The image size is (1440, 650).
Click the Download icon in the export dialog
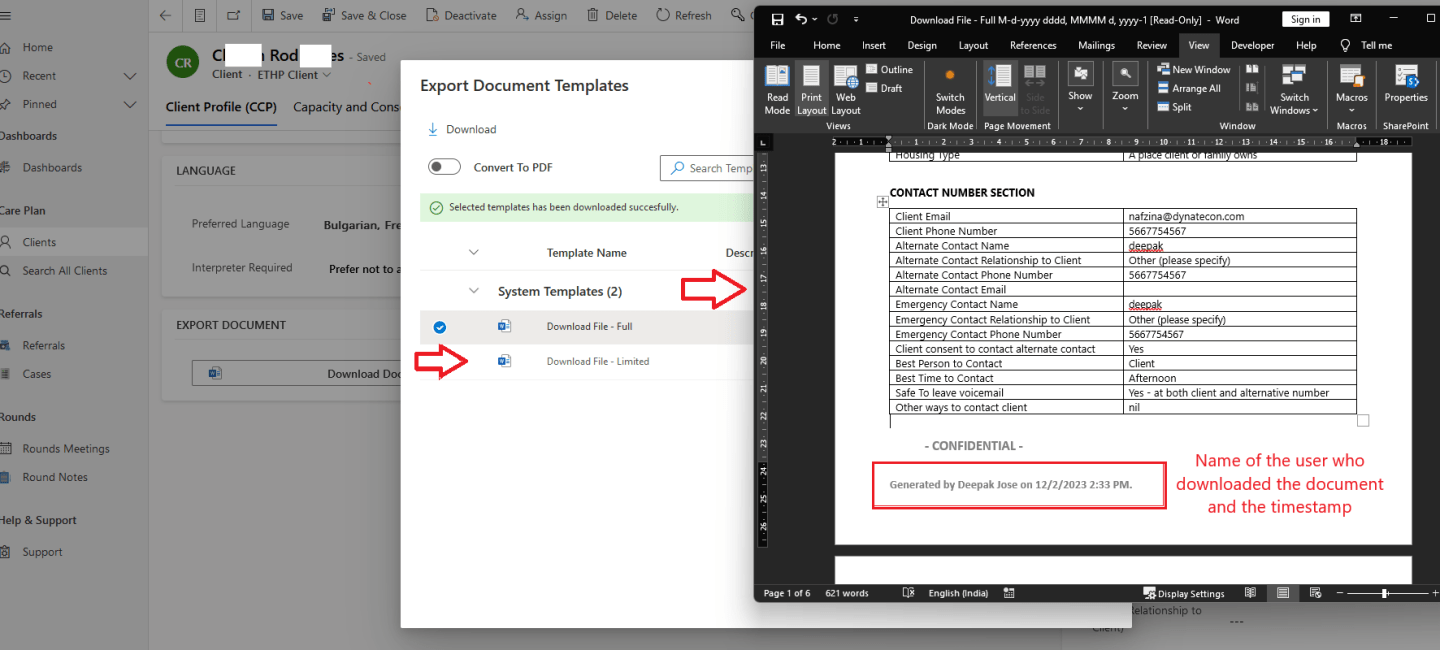tap(433, 129)
